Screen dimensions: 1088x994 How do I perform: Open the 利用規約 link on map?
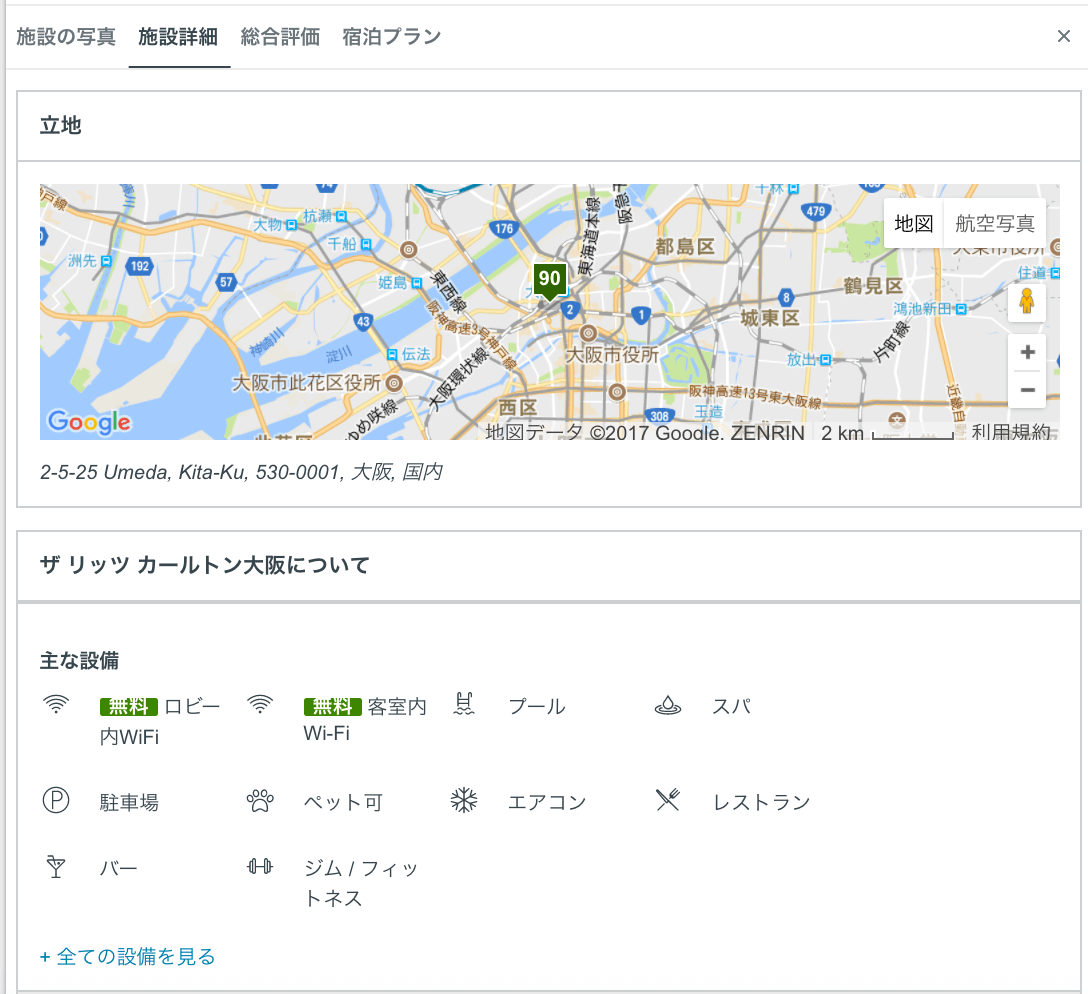[x=1011, y=432]
